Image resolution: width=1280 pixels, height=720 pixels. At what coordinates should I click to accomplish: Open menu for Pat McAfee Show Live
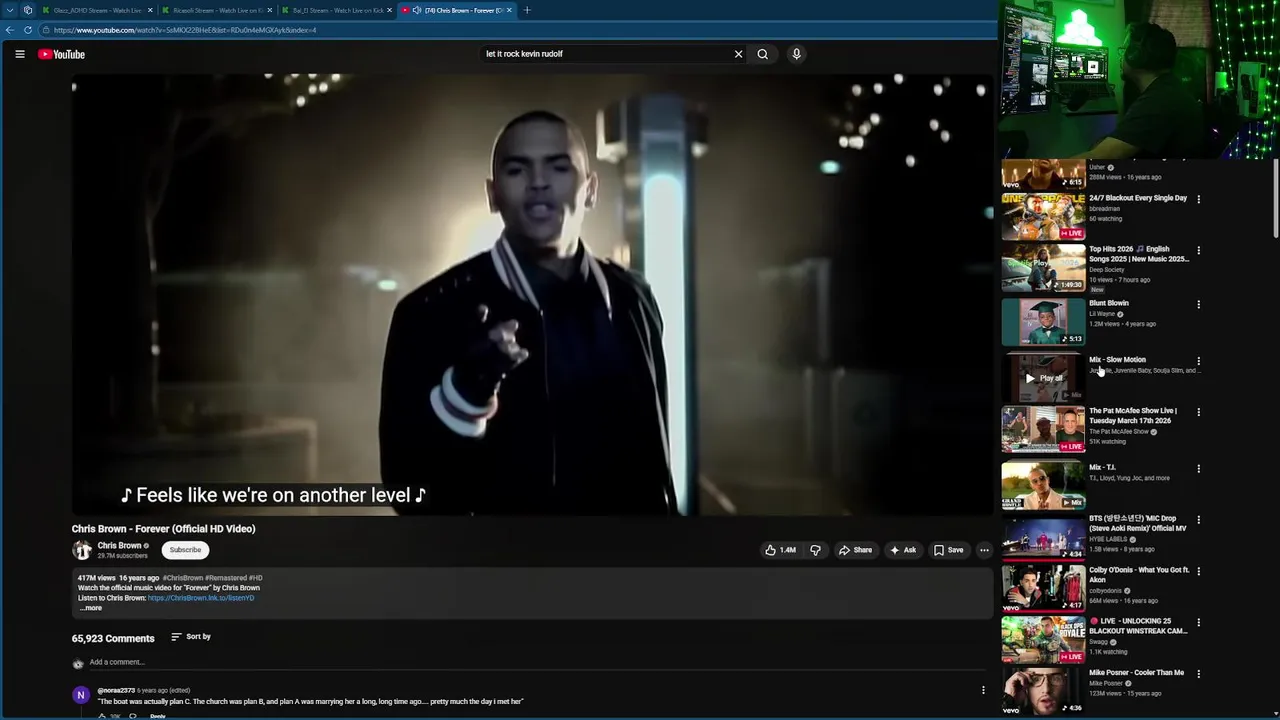click(1198, 412)
